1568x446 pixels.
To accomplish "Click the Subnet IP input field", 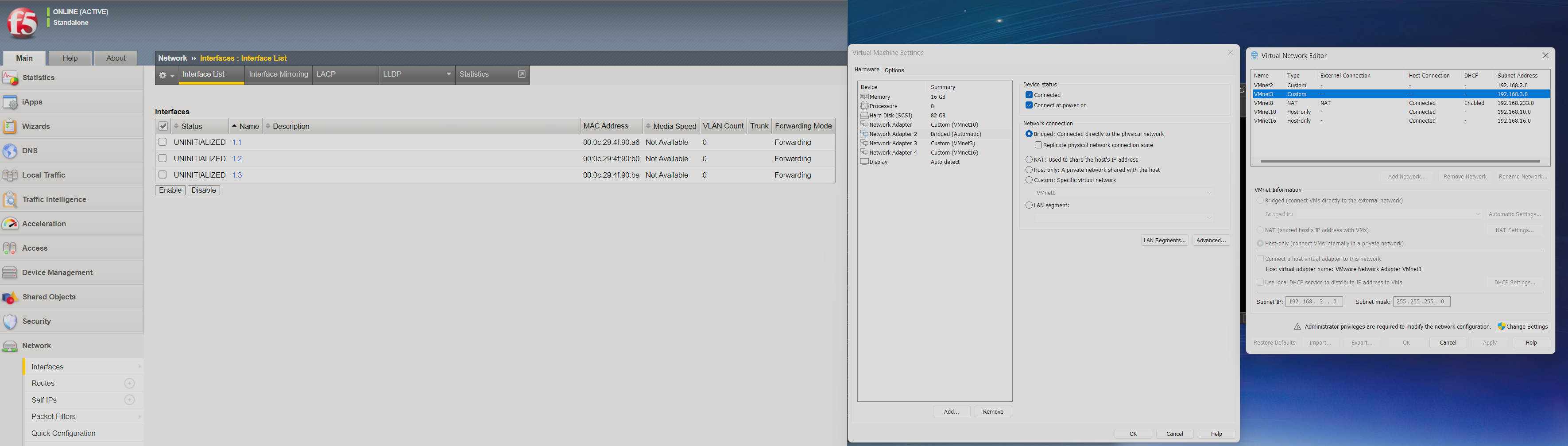I will click(1314, 301).
